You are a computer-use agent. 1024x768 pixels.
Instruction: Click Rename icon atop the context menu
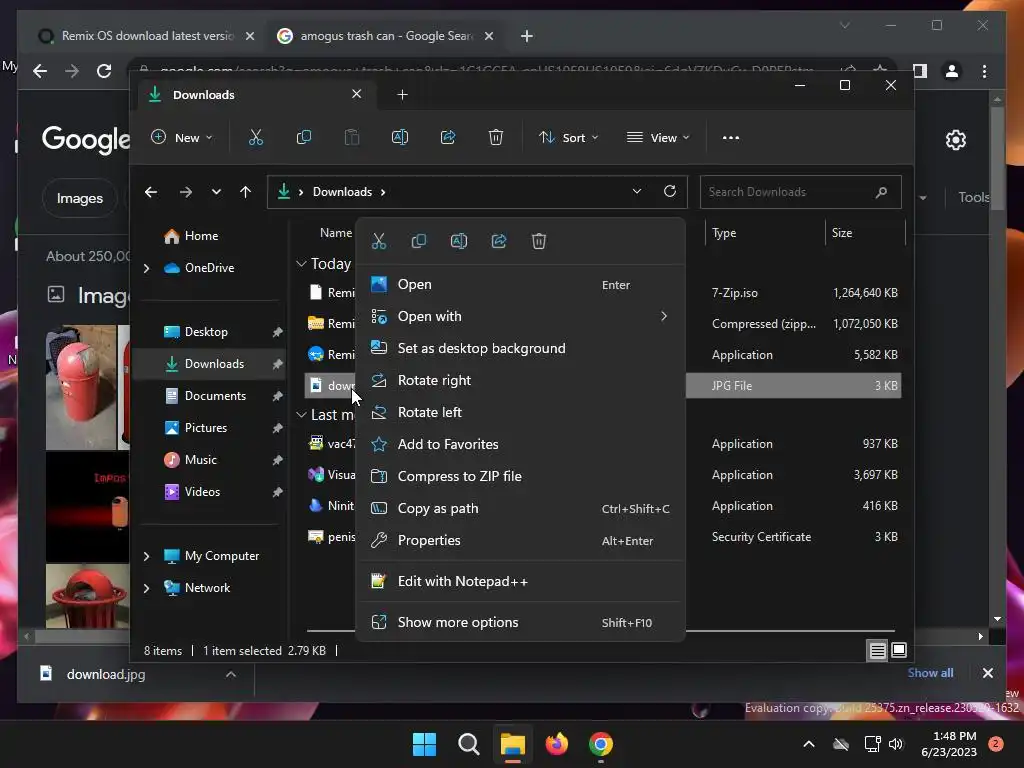[459, 241]
